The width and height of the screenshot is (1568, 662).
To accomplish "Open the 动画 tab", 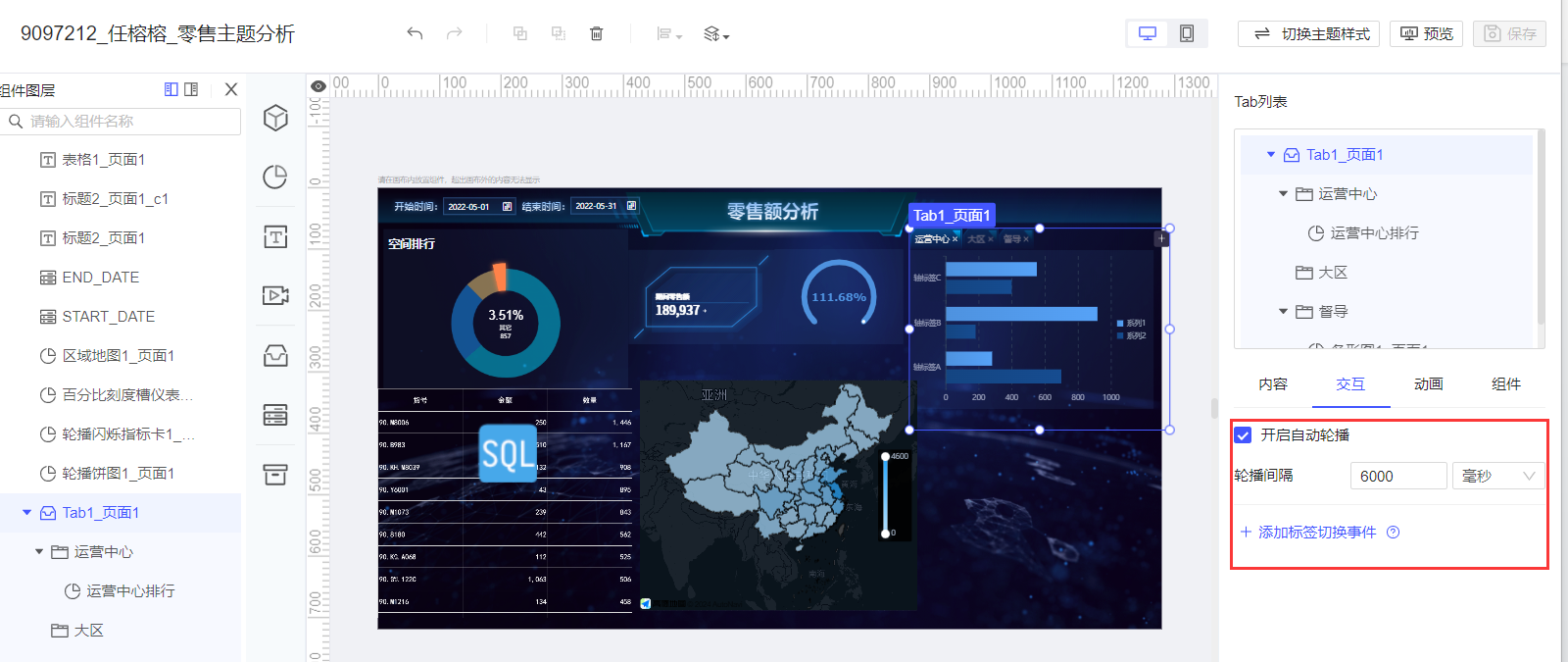I will pos(1428,384).
